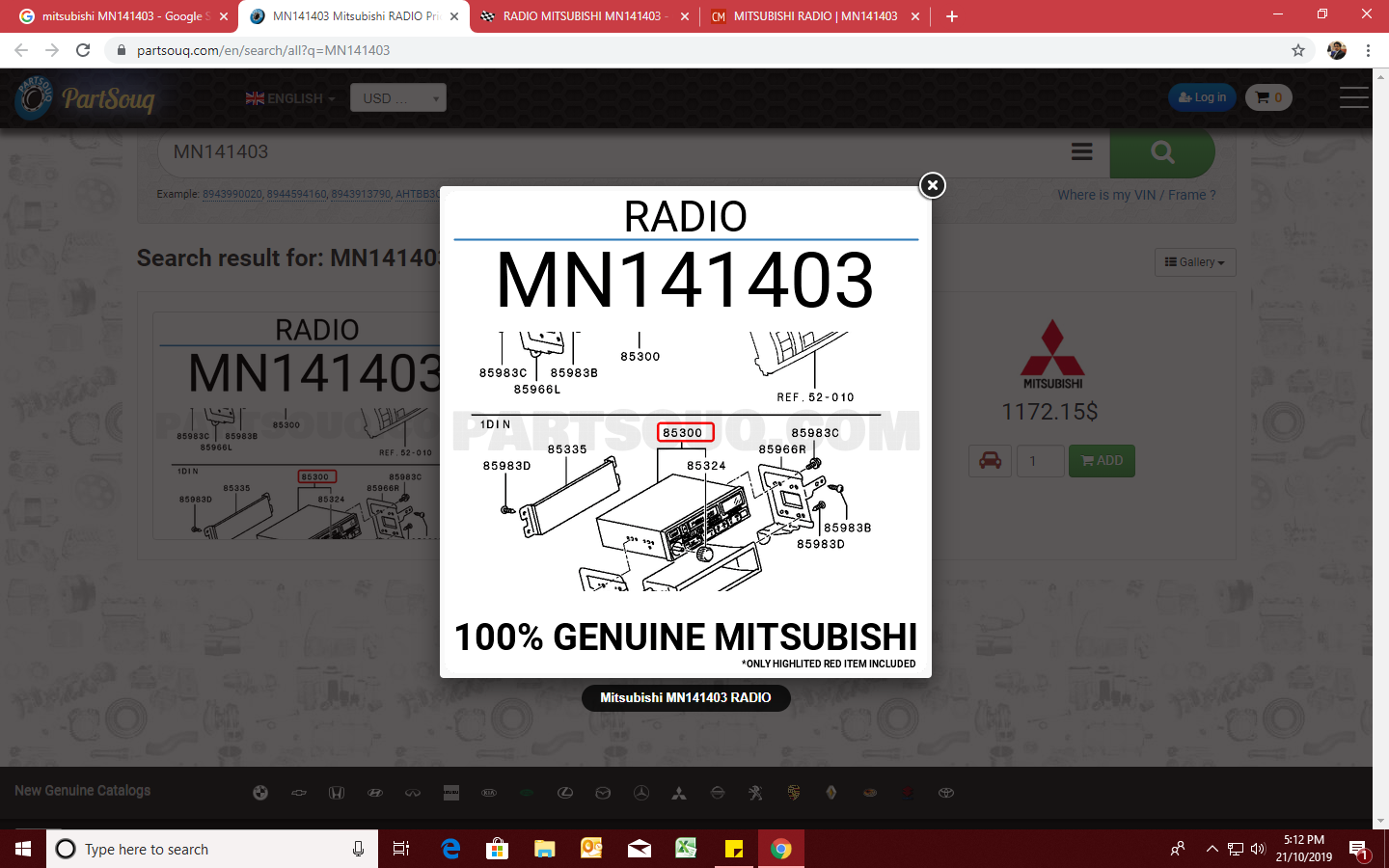Screen dimensions: 1389x868
Task: Open the 'Where is my VIN / Frame ?' link
Action: [x=1136, y=195]
